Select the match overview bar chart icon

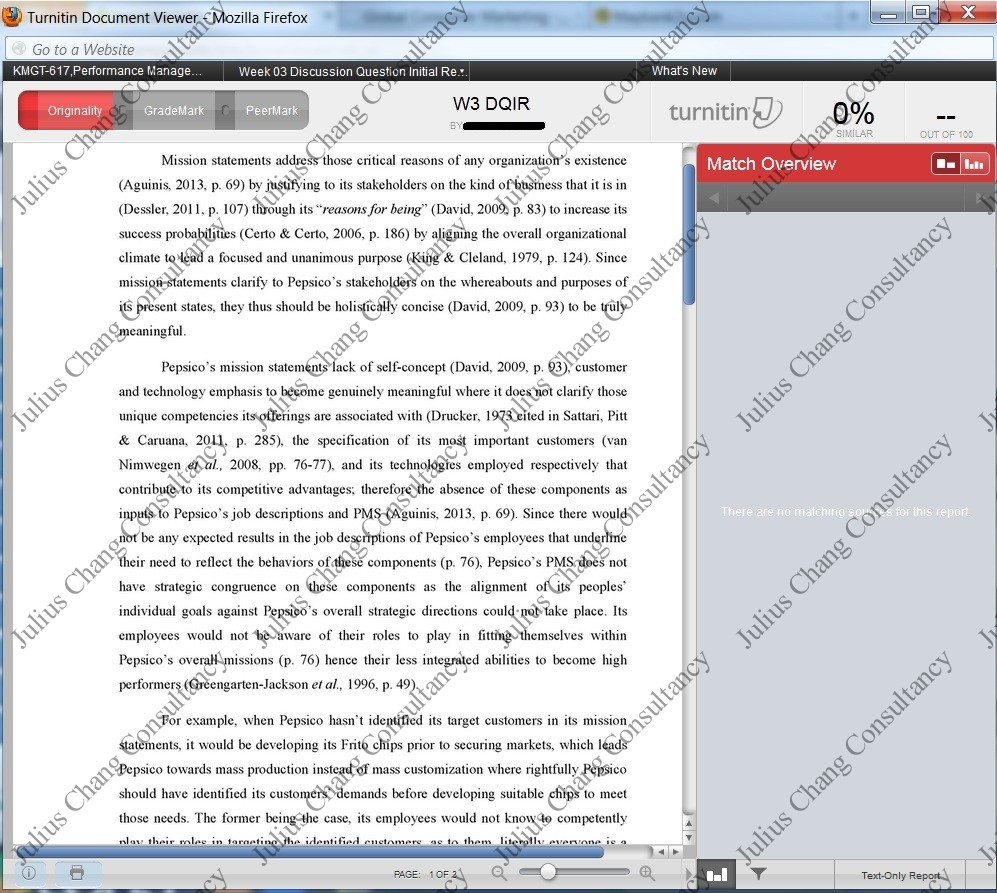tap(717, 875)
